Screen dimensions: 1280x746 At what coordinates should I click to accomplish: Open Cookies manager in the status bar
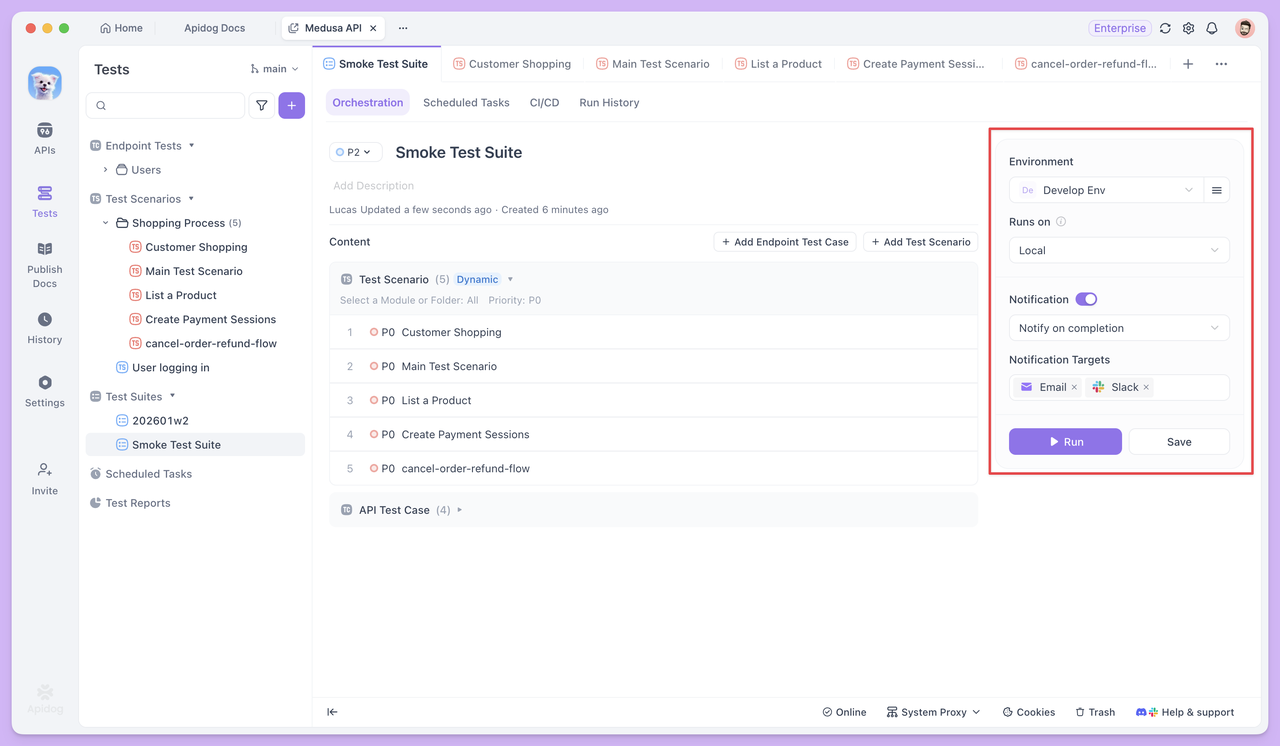coord(1028,711)
